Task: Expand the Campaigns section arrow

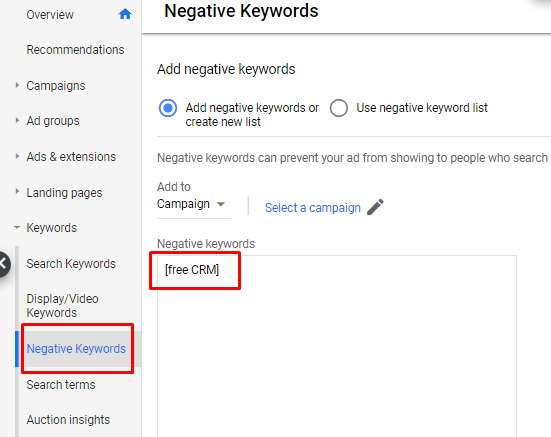Action: coord(17,85)
